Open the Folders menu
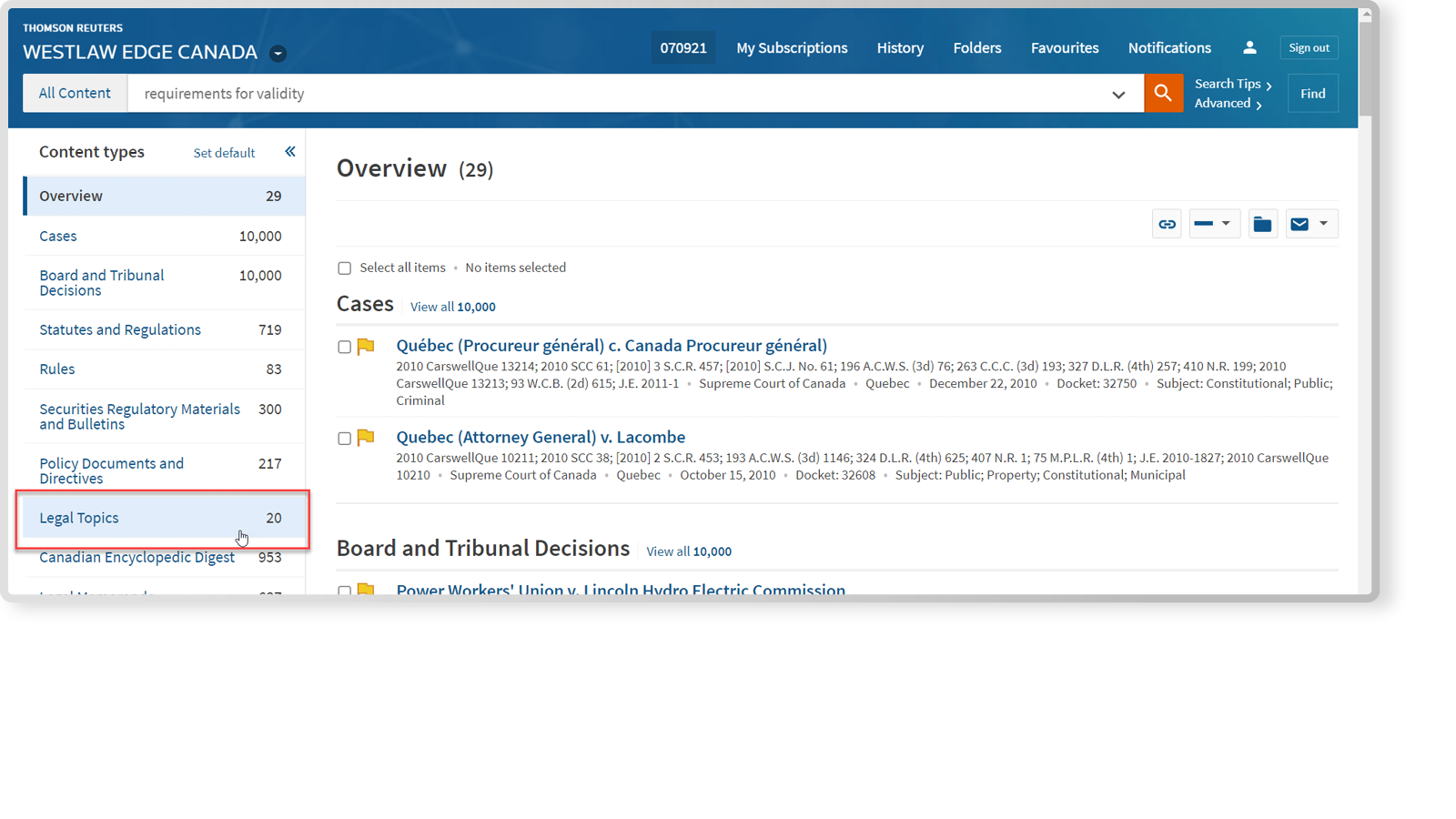This screenshot has height=819, width=1456. (977, 47)
